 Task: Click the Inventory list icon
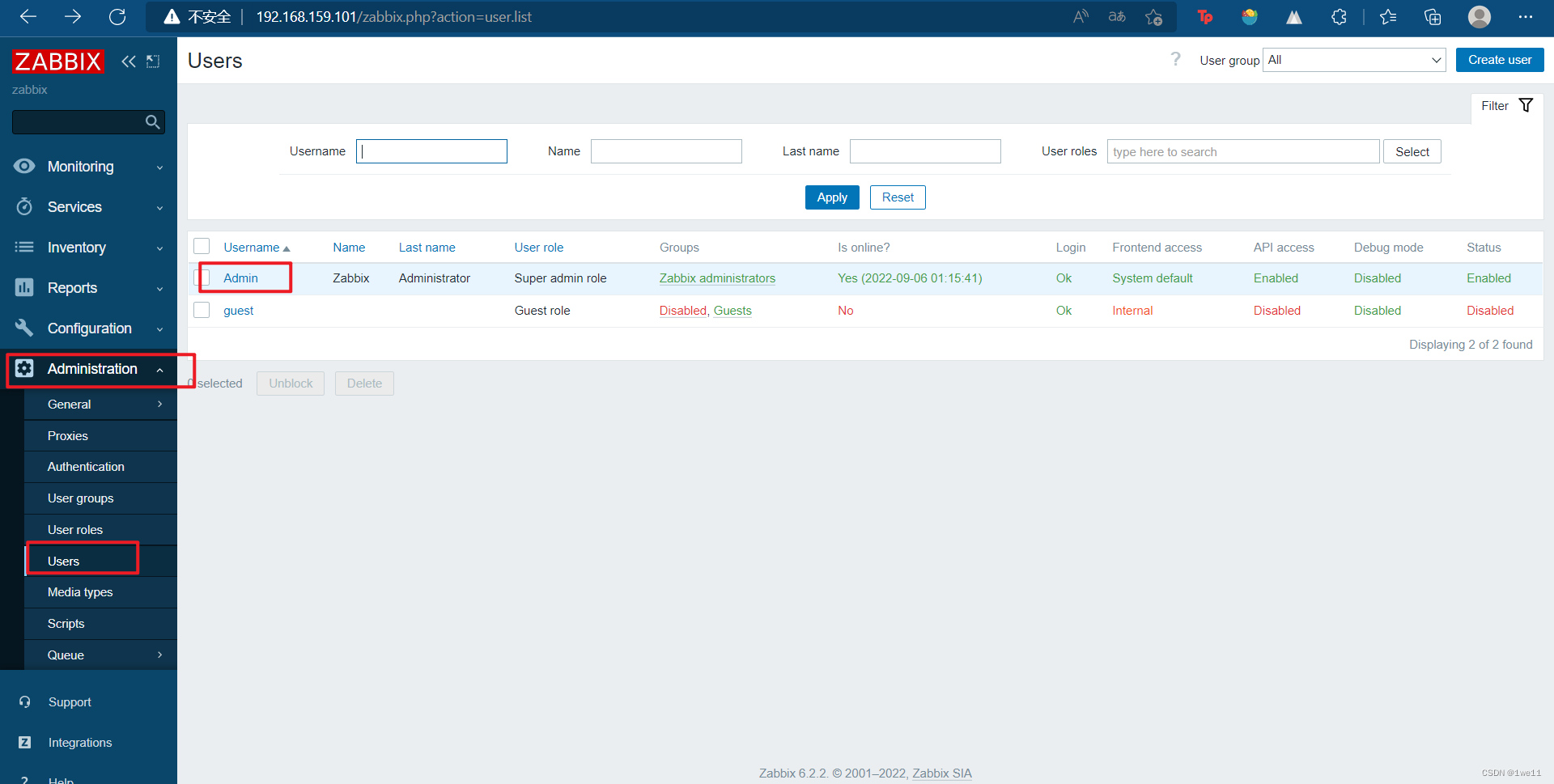(x=24, y=247)
